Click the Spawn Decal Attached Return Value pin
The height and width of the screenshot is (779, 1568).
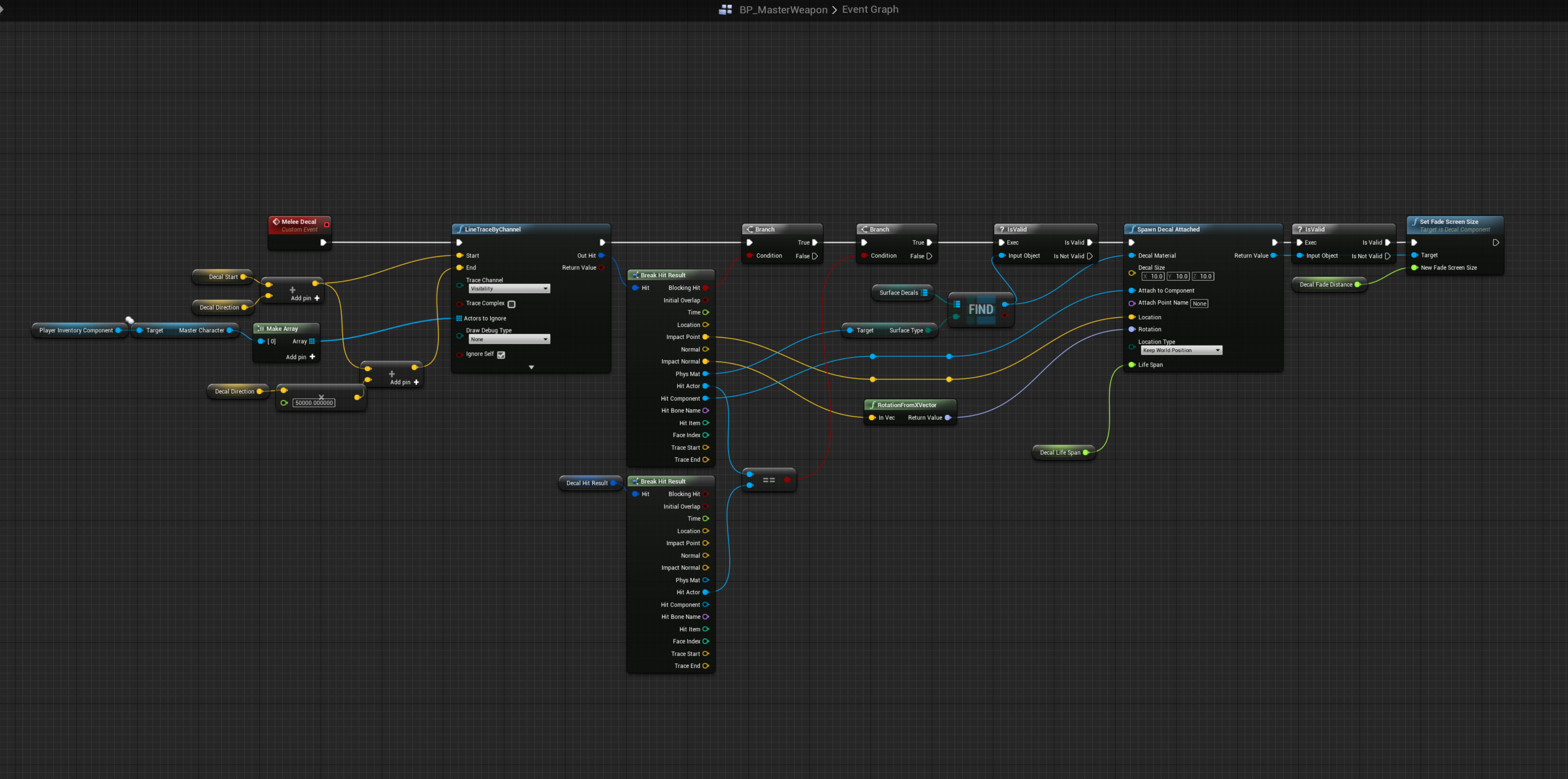click(1273, 256)
